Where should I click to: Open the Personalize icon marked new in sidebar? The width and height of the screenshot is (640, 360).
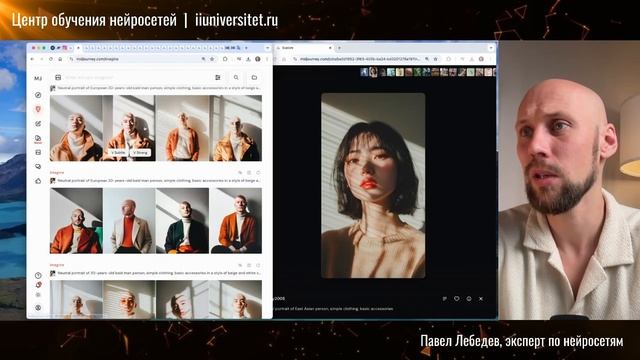tap(38, 139)
